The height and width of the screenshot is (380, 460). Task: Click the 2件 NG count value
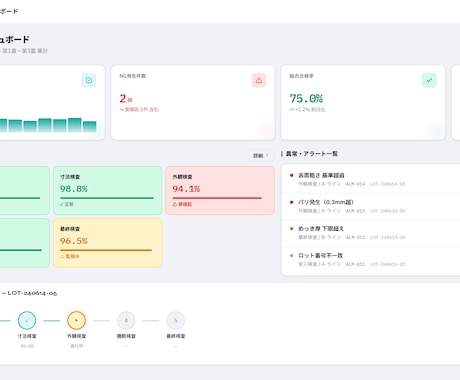[x=126, y=99]
